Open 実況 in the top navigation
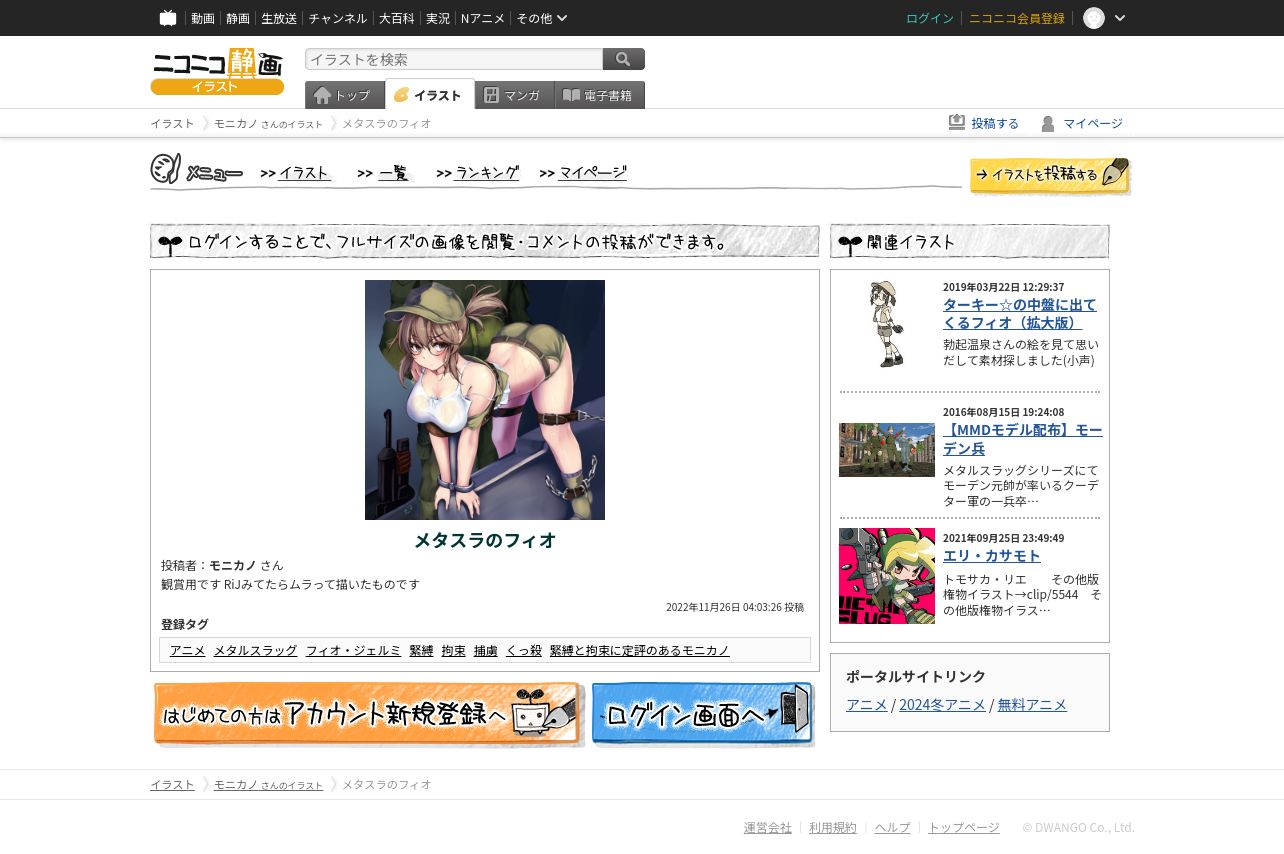The width and height of the screenshot is (1284, 854). click(438, 18)
